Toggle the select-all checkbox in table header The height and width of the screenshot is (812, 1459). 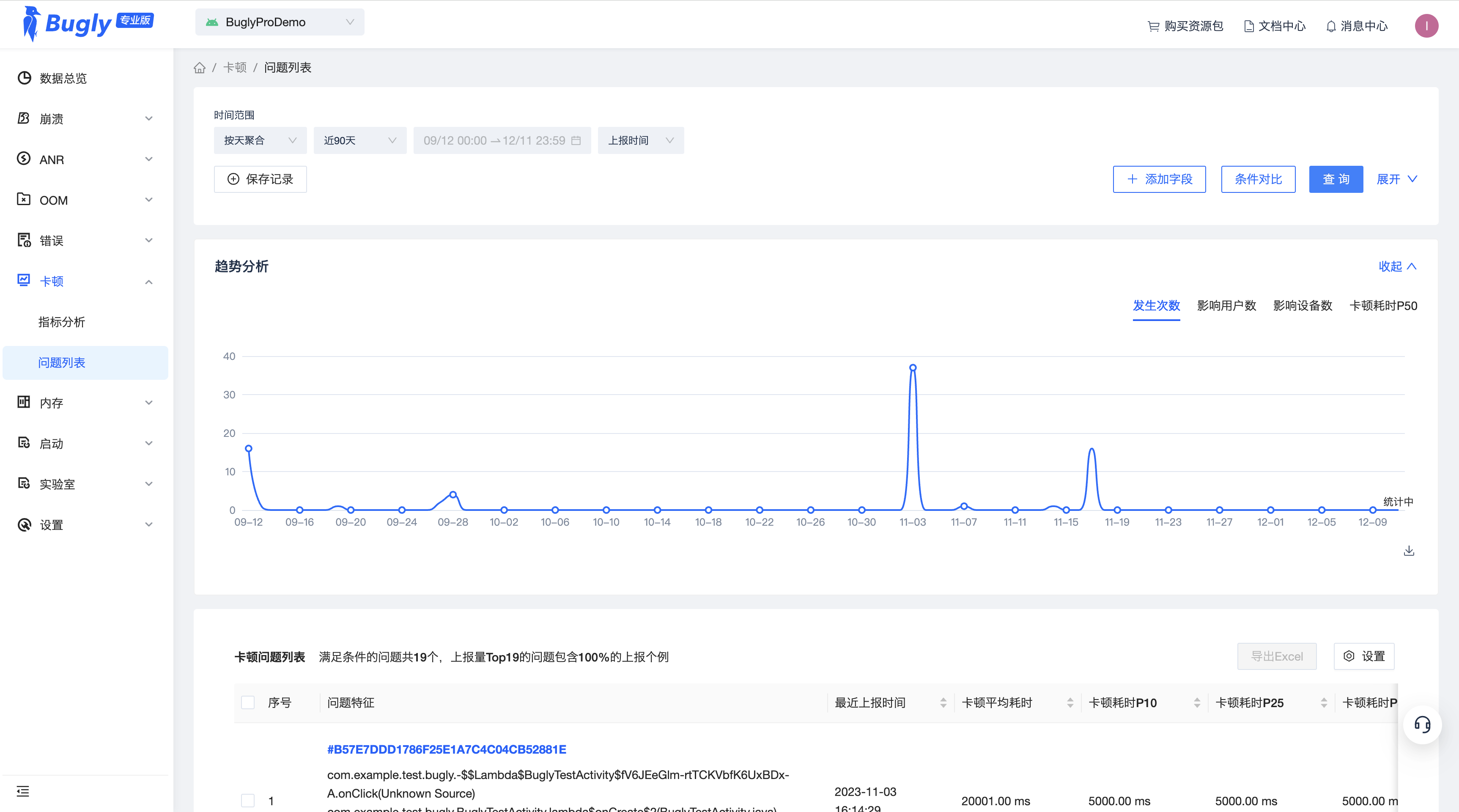click(247, 703)
